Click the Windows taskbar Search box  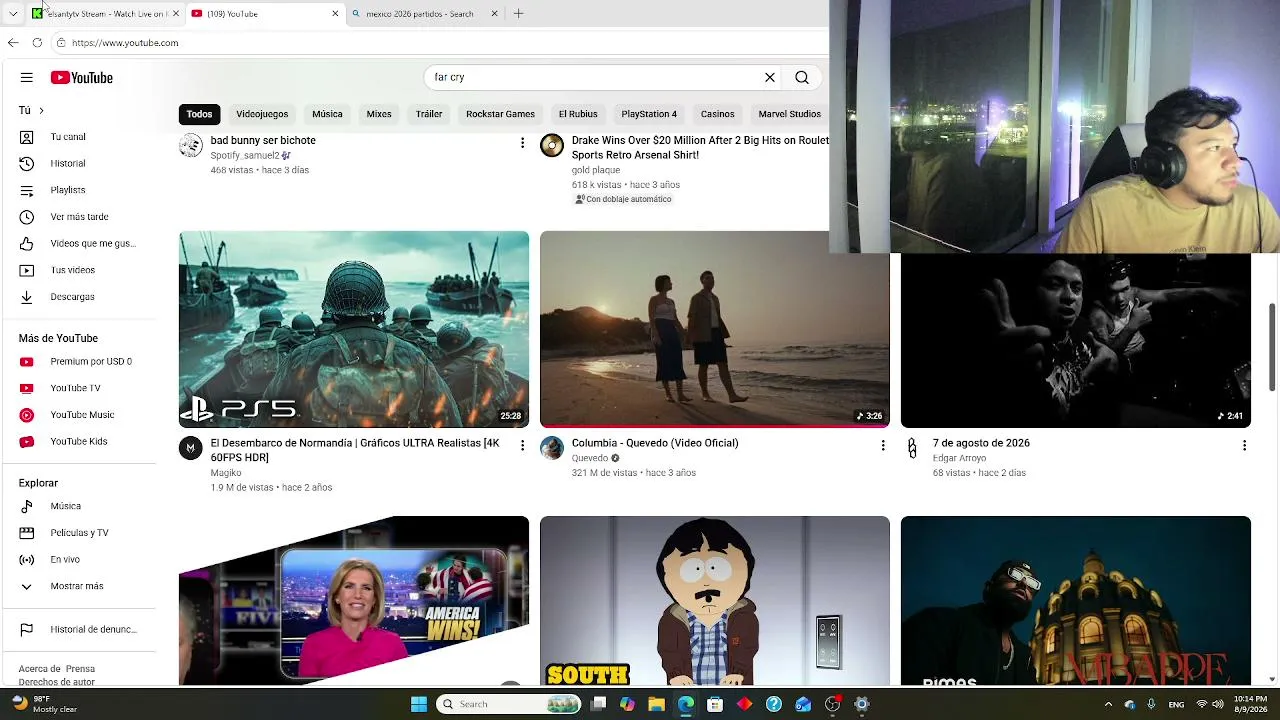(510, 704)
